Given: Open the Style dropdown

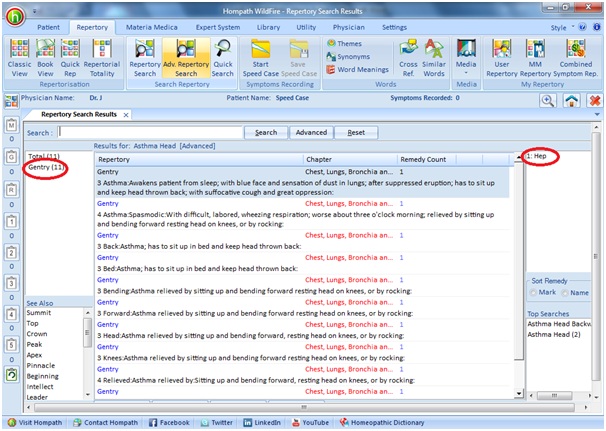Looking at the screenshot, I should pyautogui.click(x=562, y=28).
